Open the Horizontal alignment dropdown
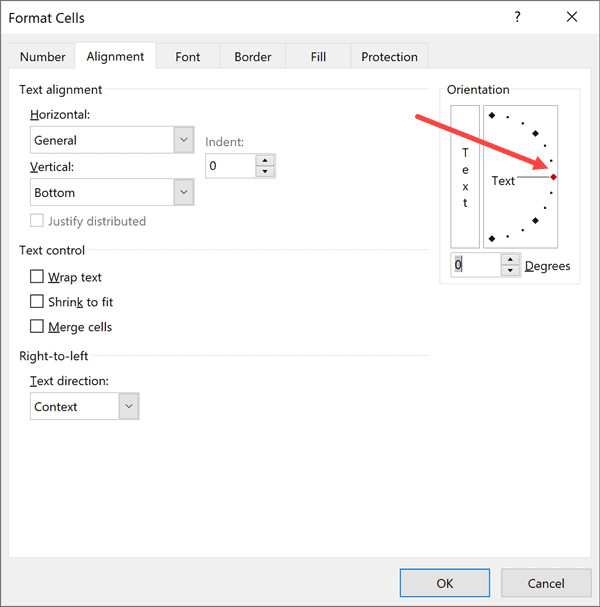Image resolution: width=600 pixels, height=607 pixels. point(183,140)
